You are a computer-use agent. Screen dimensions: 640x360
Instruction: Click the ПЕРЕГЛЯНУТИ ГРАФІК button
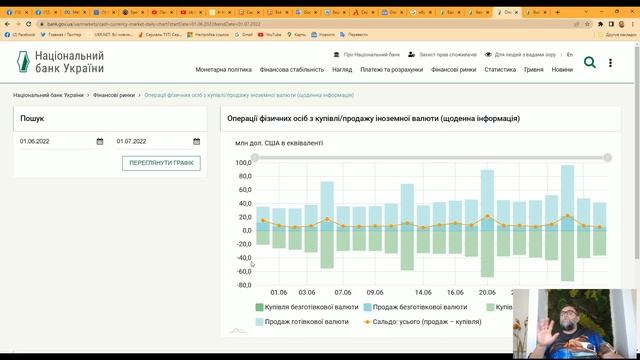click(161, 163)
